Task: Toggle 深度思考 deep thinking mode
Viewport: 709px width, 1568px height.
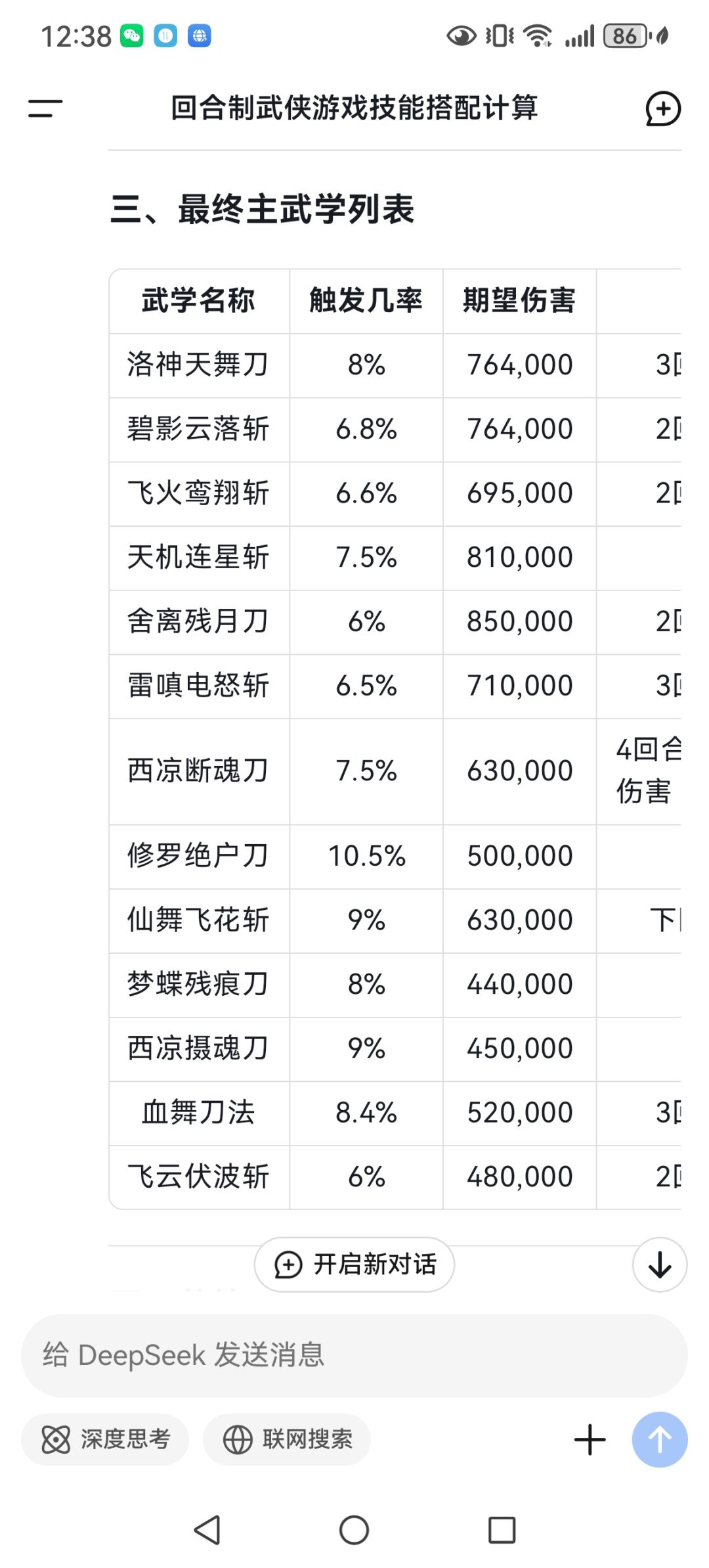Action: coord(105,1440)
